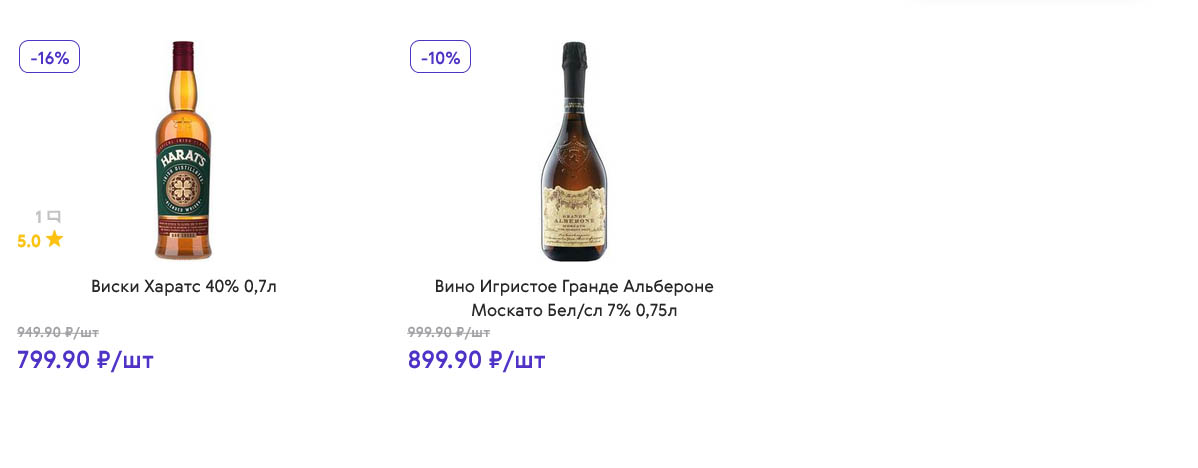The width and height of the screenshot is (1198, 468).
Task: Click the 5.0 rating score
Action: [28, 241]
